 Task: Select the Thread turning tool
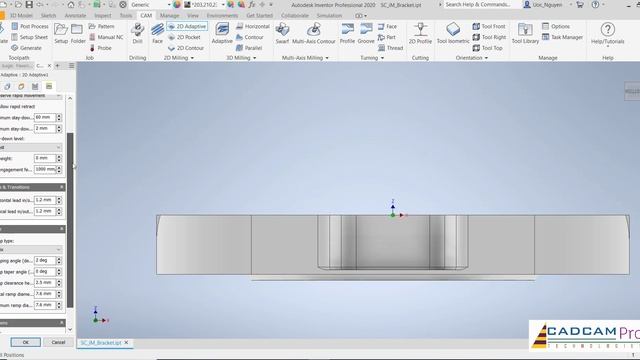391,48
